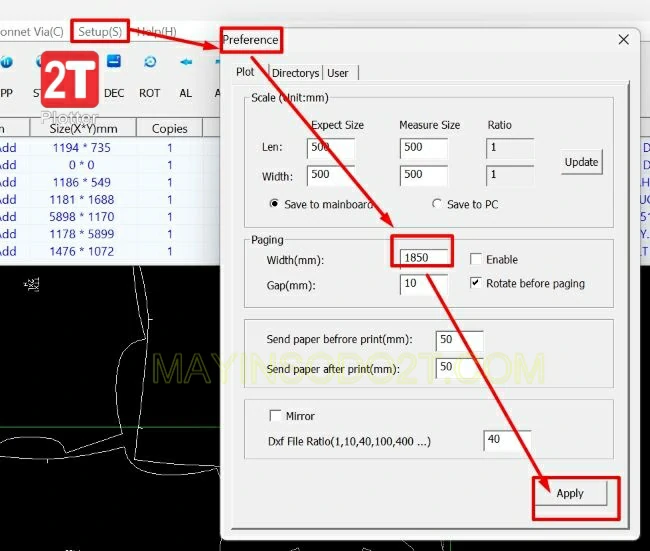Switch to the Directorys tab
650x551 pixels.
295,73
